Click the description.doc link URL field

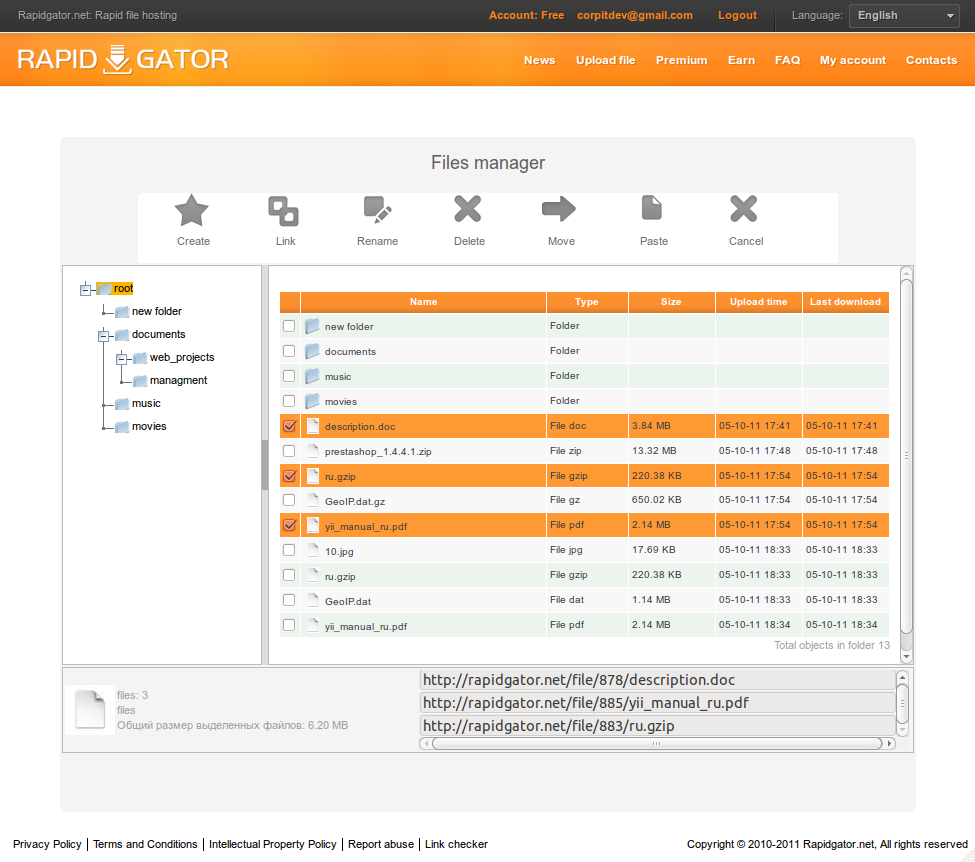(657, 680)
